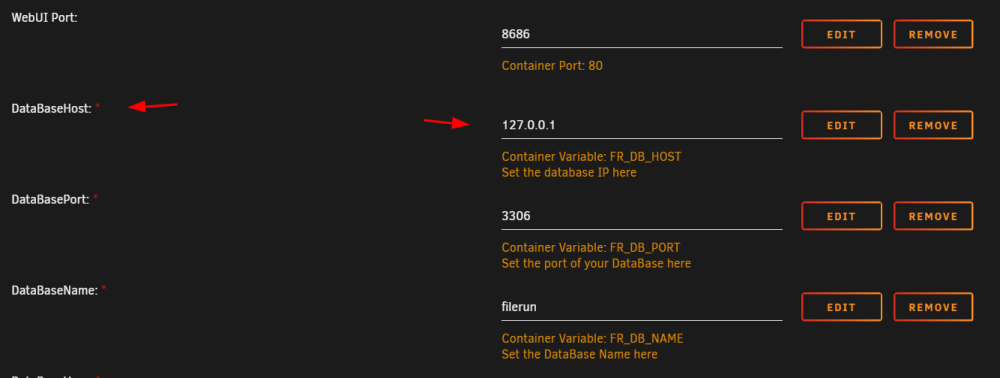Screen dimensions: 1000x378
Task: Click the Container Port: 80 description
Action: click(552, 66)
